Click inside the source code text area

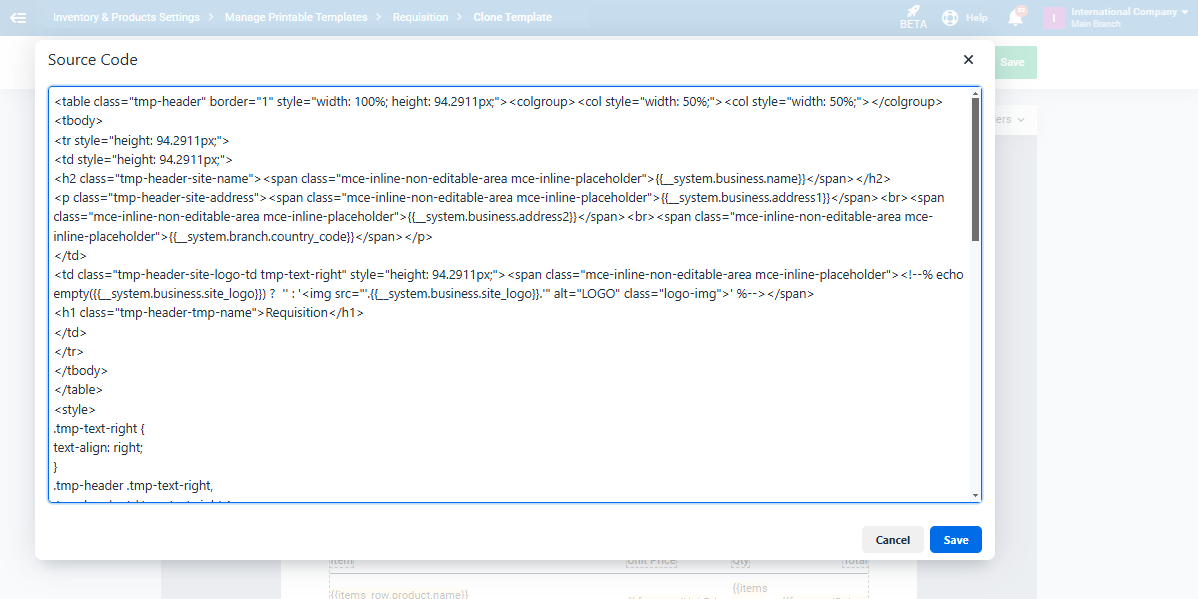click(500, 400)
